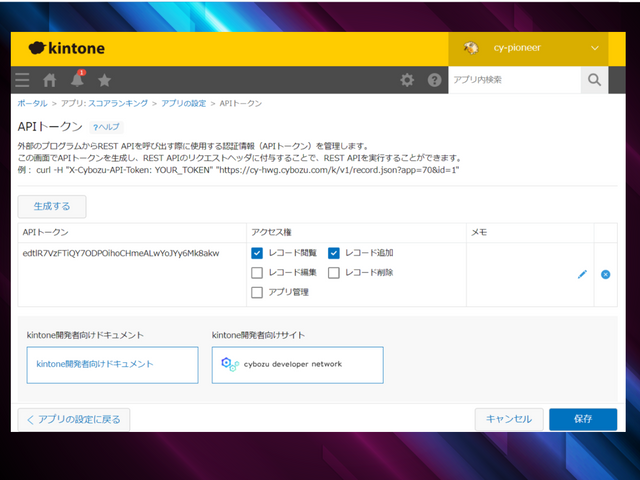Click the search magnifier button
This screenshot has width=640, height=480.
594,80
